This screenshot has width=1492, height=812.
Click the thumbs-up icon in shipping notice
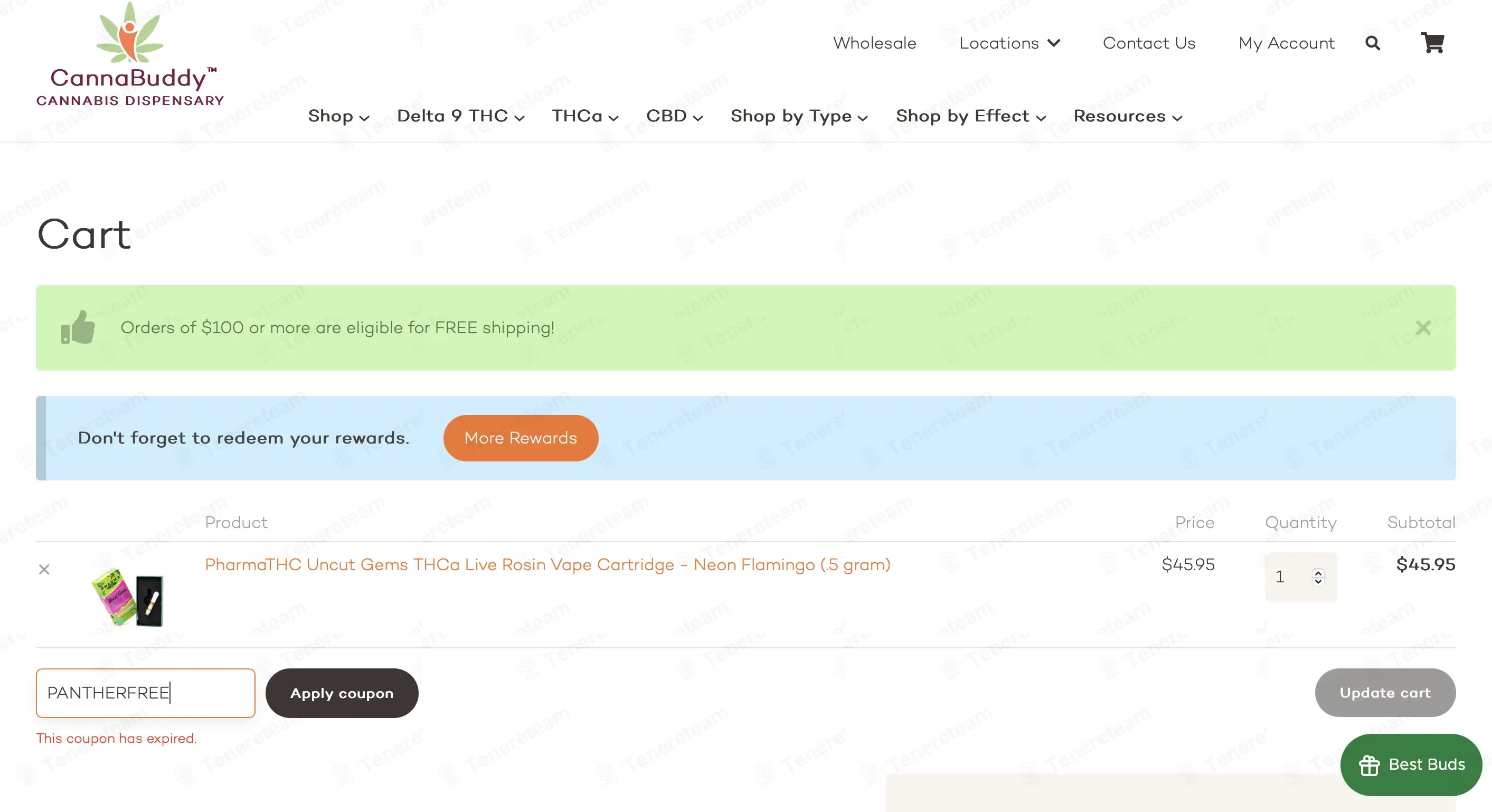(78, 327)
